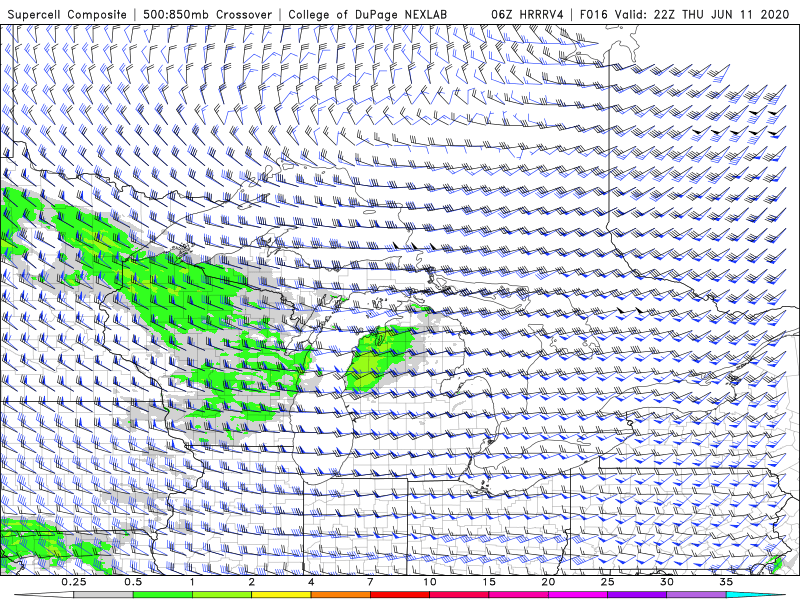
Task: Click the "College of DuPage NEXLAB" text
Action: click(367, 14)
